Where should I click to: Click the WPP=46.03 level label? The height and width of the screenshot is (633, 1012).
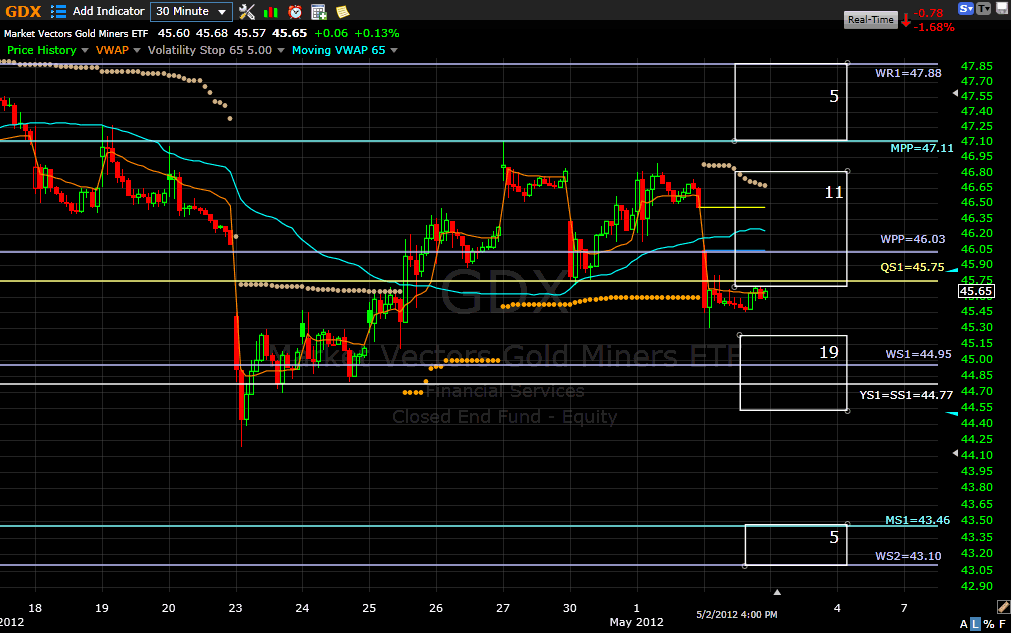[913, 239]
